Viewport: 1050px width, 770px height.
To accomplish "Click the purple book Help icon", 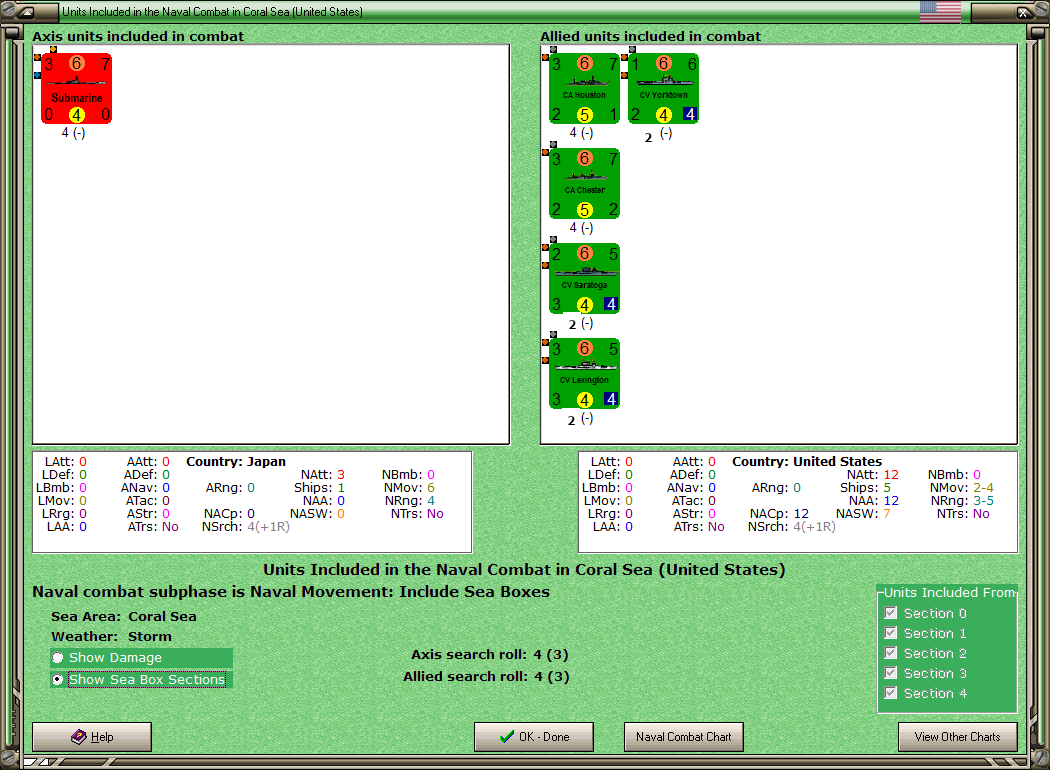I will coord(79,737).
